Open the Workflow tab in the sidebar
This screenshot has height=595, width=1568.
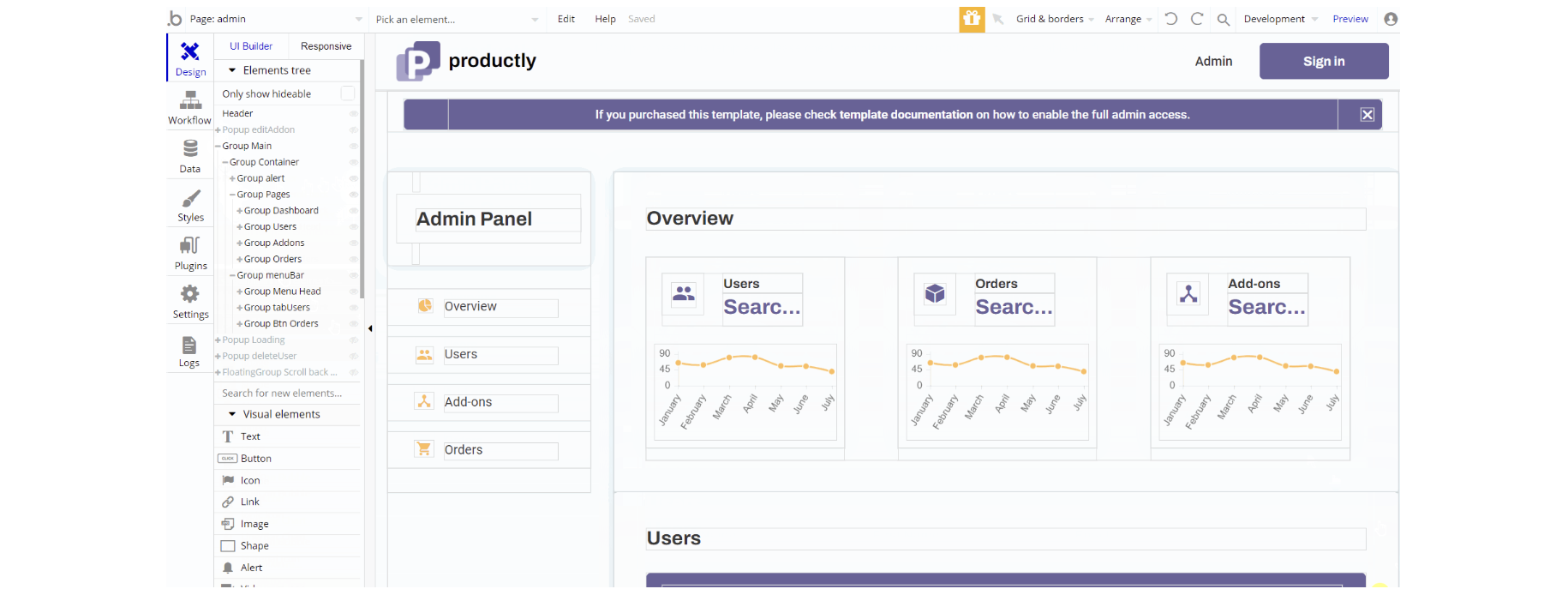(189, 108)
